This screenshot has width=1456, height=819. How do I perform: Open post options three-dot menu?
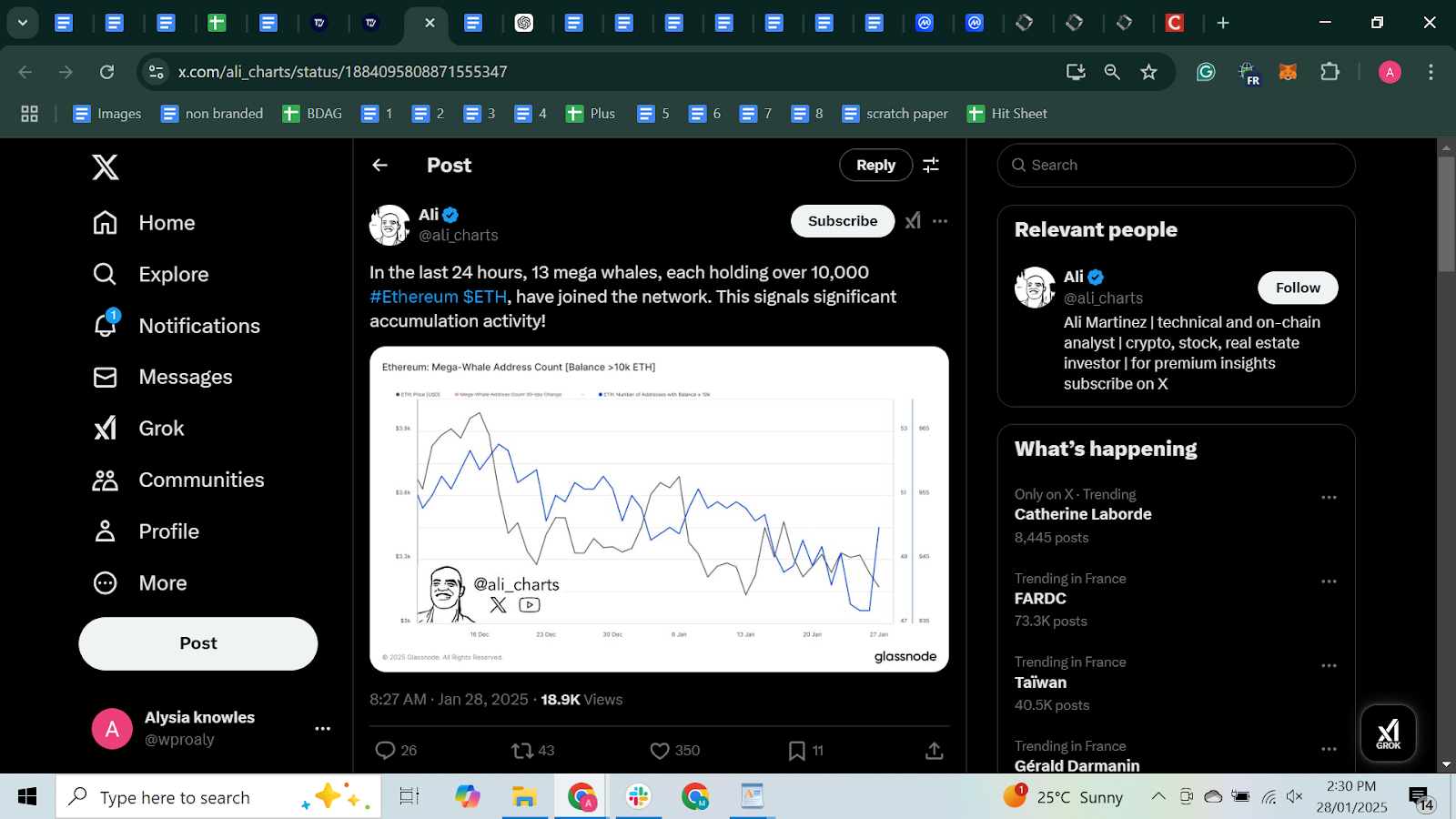940,221
